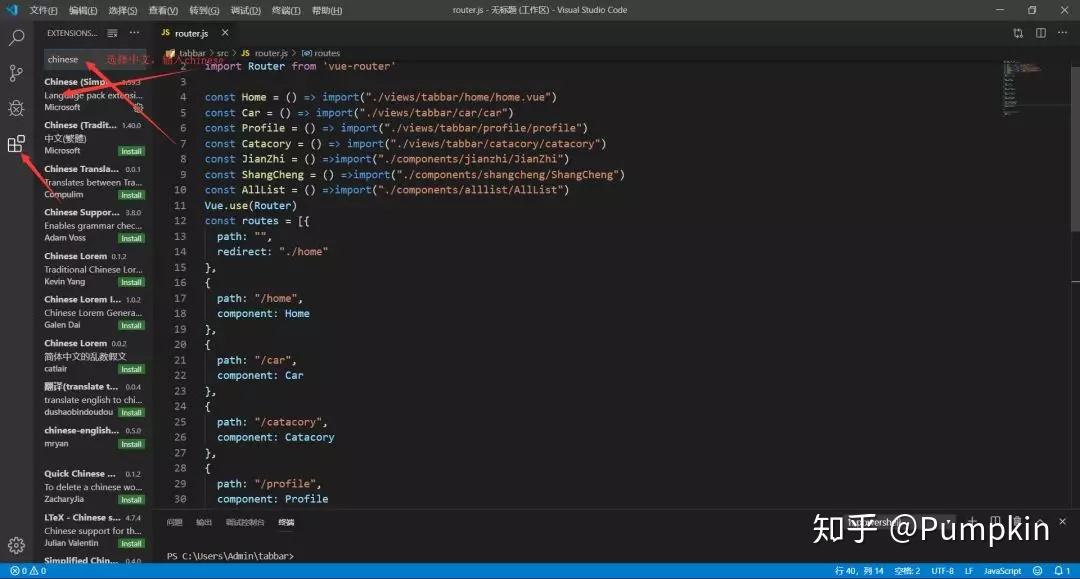This screenshot has width=1080, height=579.
Task: Open the Source Control icon
Action: click(16, 73)
